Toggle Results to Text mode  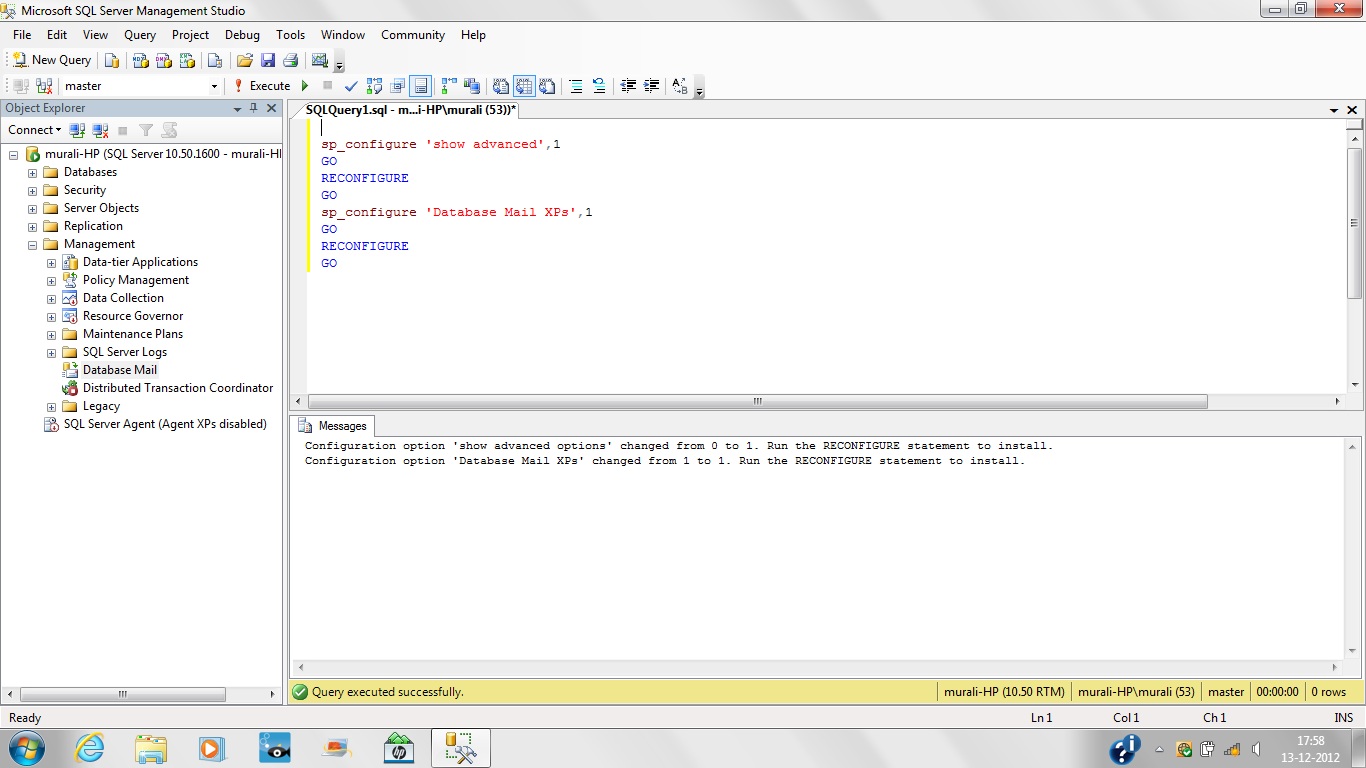tap(501, 86)
